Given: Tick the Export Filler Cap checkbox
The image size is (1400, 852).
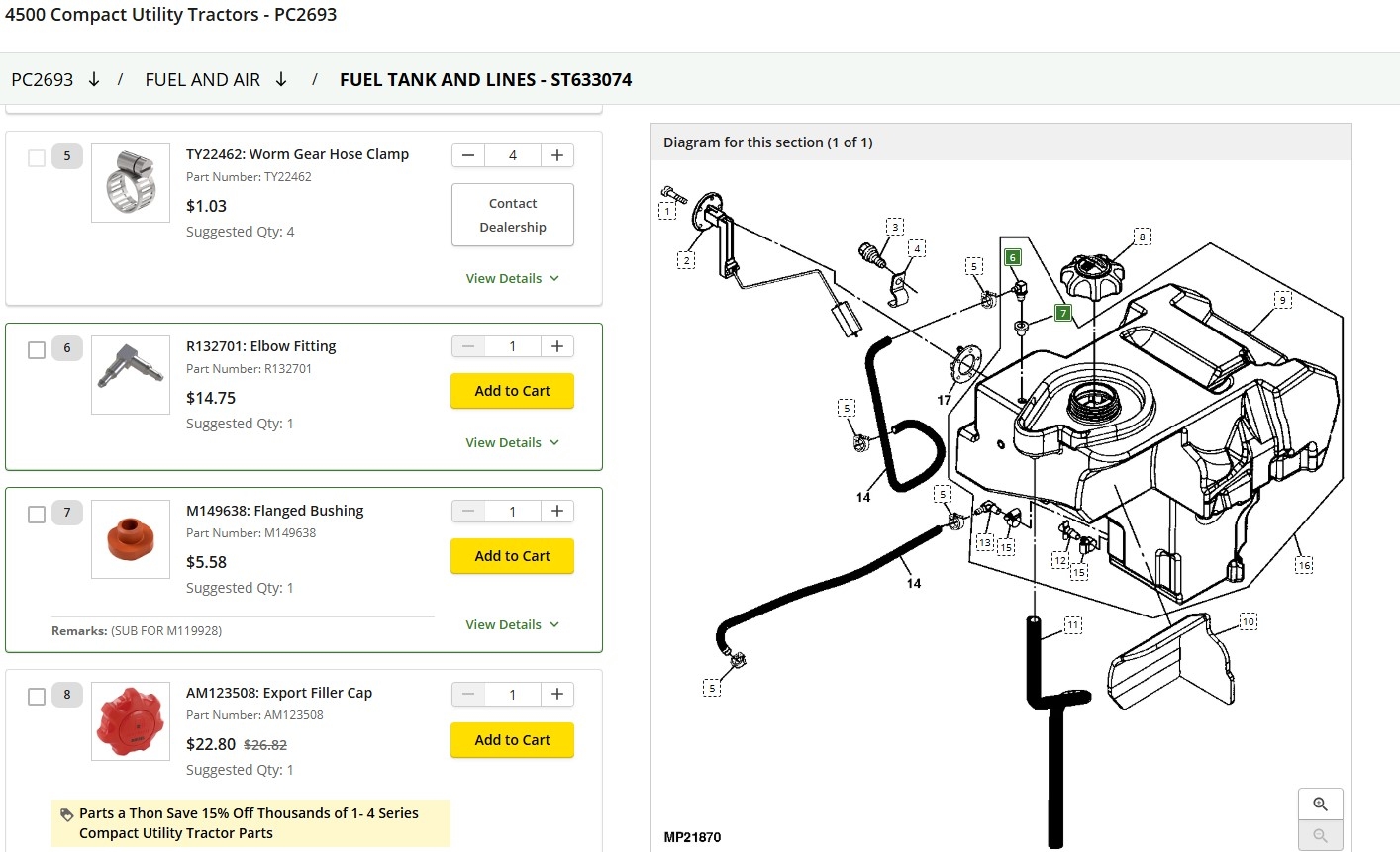Looking at the screenshot, I should click(37, 697).
